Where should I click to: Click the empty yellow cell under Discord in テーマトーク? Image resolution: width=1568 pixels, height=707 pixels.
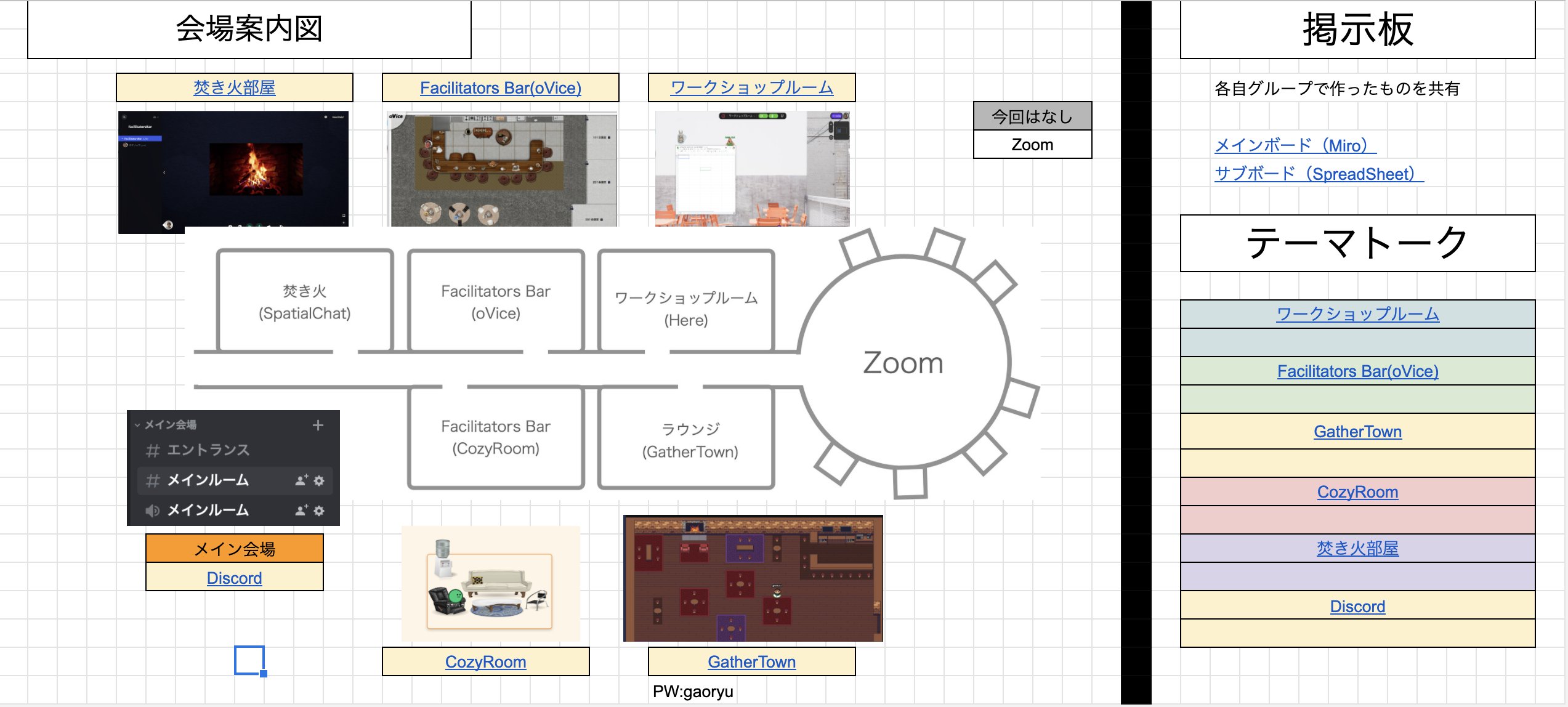point(1357,633)
